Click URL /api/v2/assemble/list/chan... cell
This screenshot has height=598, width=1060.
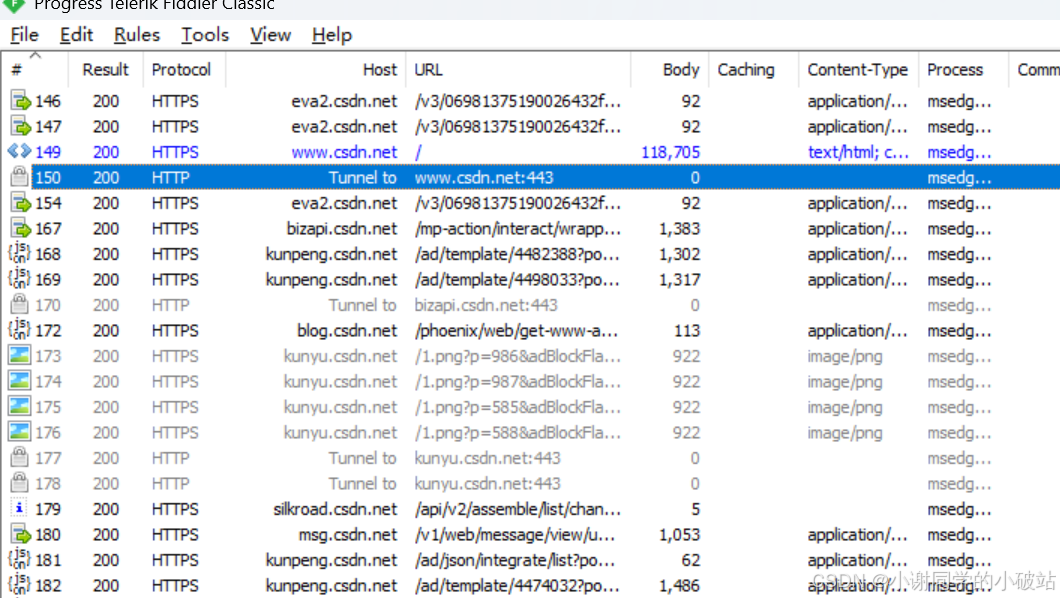point(518,509)
